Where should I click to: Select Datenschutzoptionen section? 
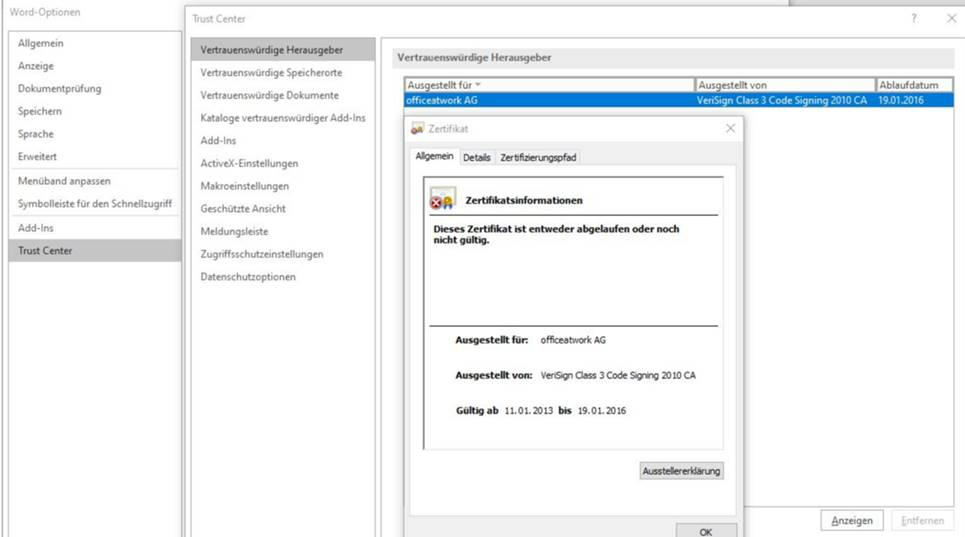[x=247, y=277]
